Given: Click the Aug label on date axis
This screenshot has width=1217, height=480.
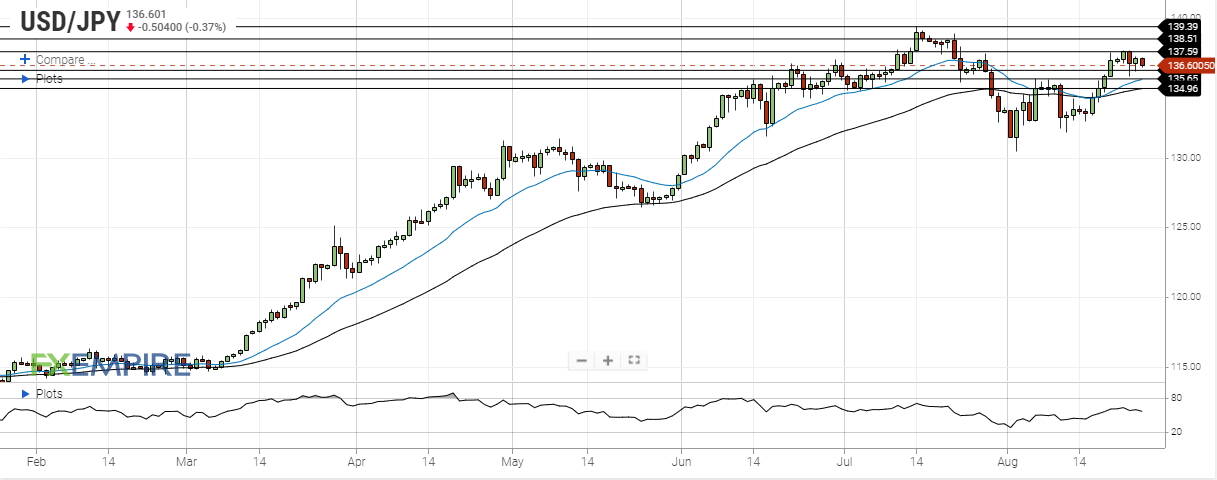Looking at the screenshot, I should click(1008, 464).
